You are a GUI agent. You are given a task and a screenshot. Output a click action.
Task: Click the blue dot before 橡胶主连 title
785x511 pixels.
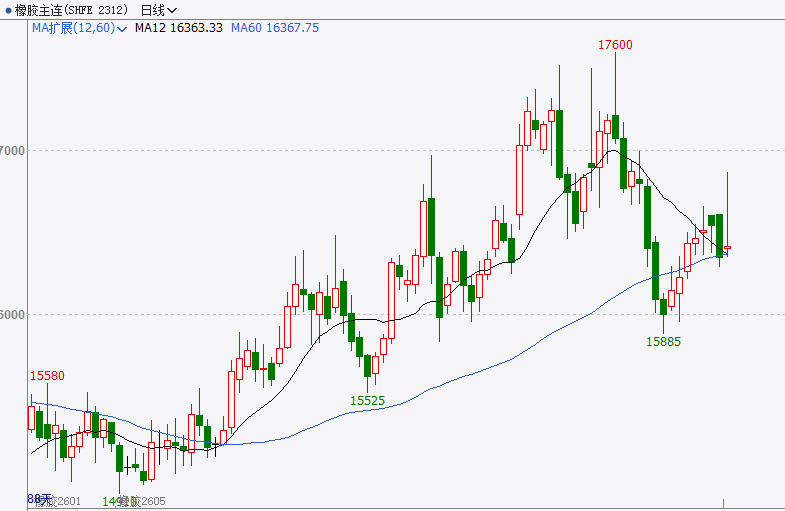[5, 10]
